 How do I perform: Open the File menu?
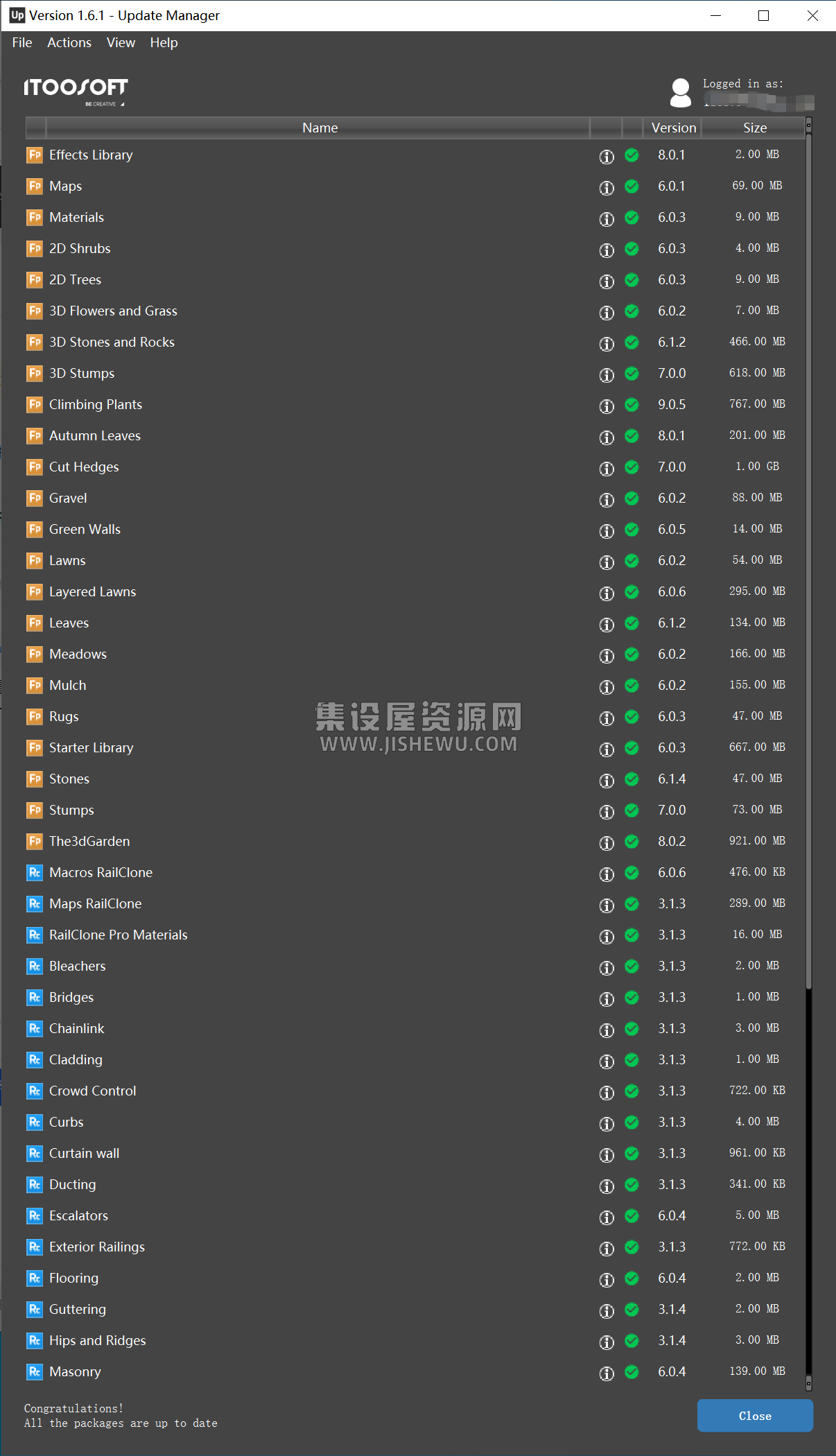pyautogui.click(x=22, y=42)
